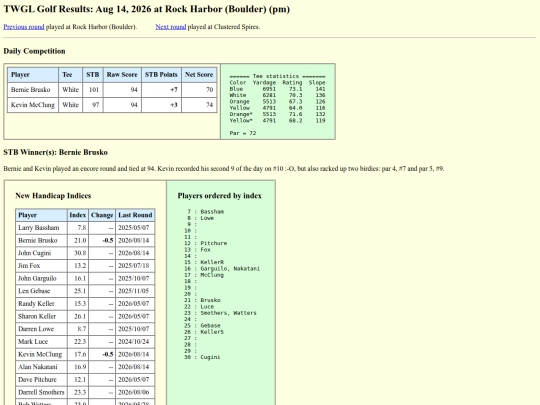Click the 23 : Smothers, Watters line
540x405 pixels.
point(220,313)
